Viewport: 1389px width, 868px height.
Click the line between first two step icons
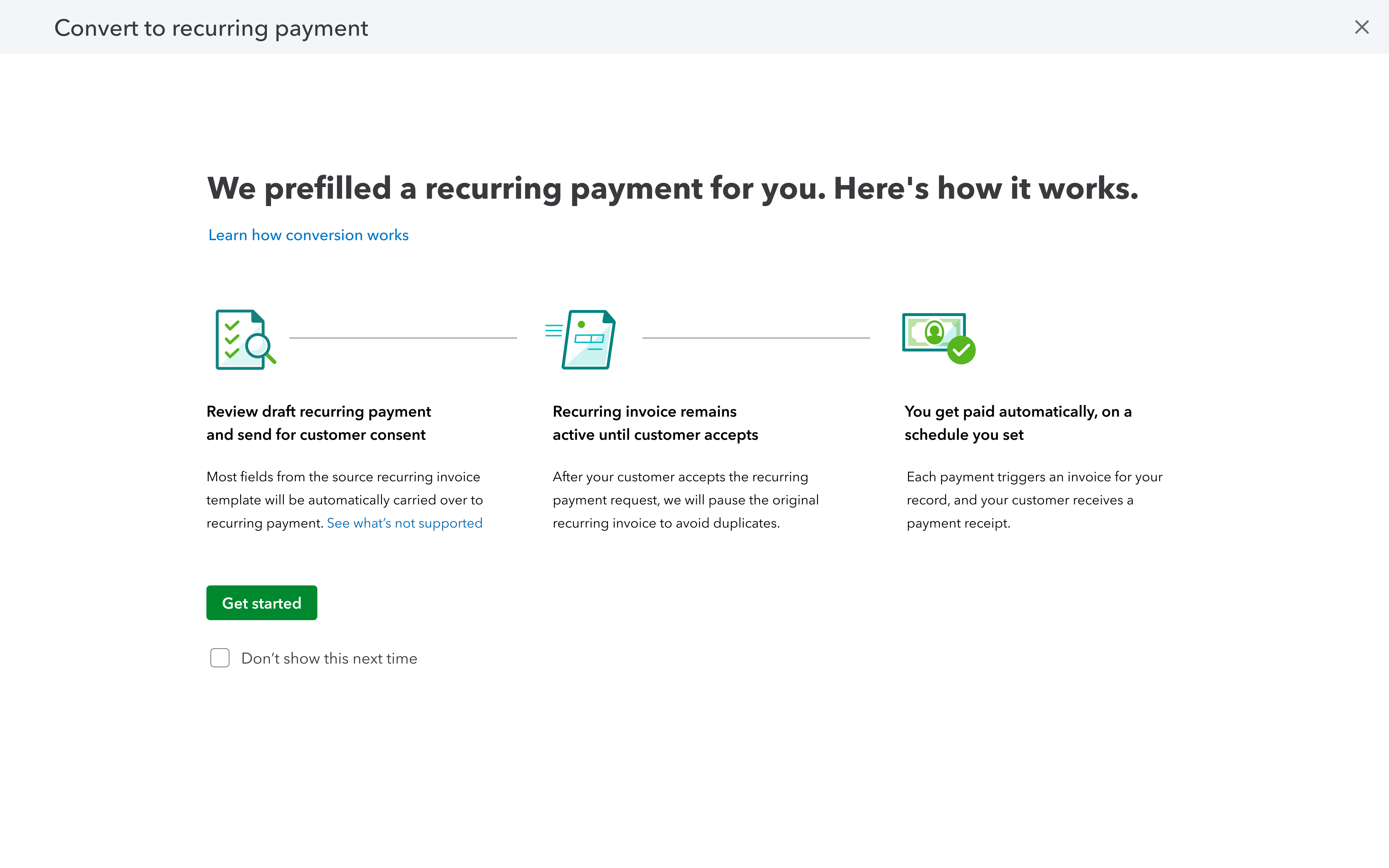pyautogui.click(x=403, y=338)
